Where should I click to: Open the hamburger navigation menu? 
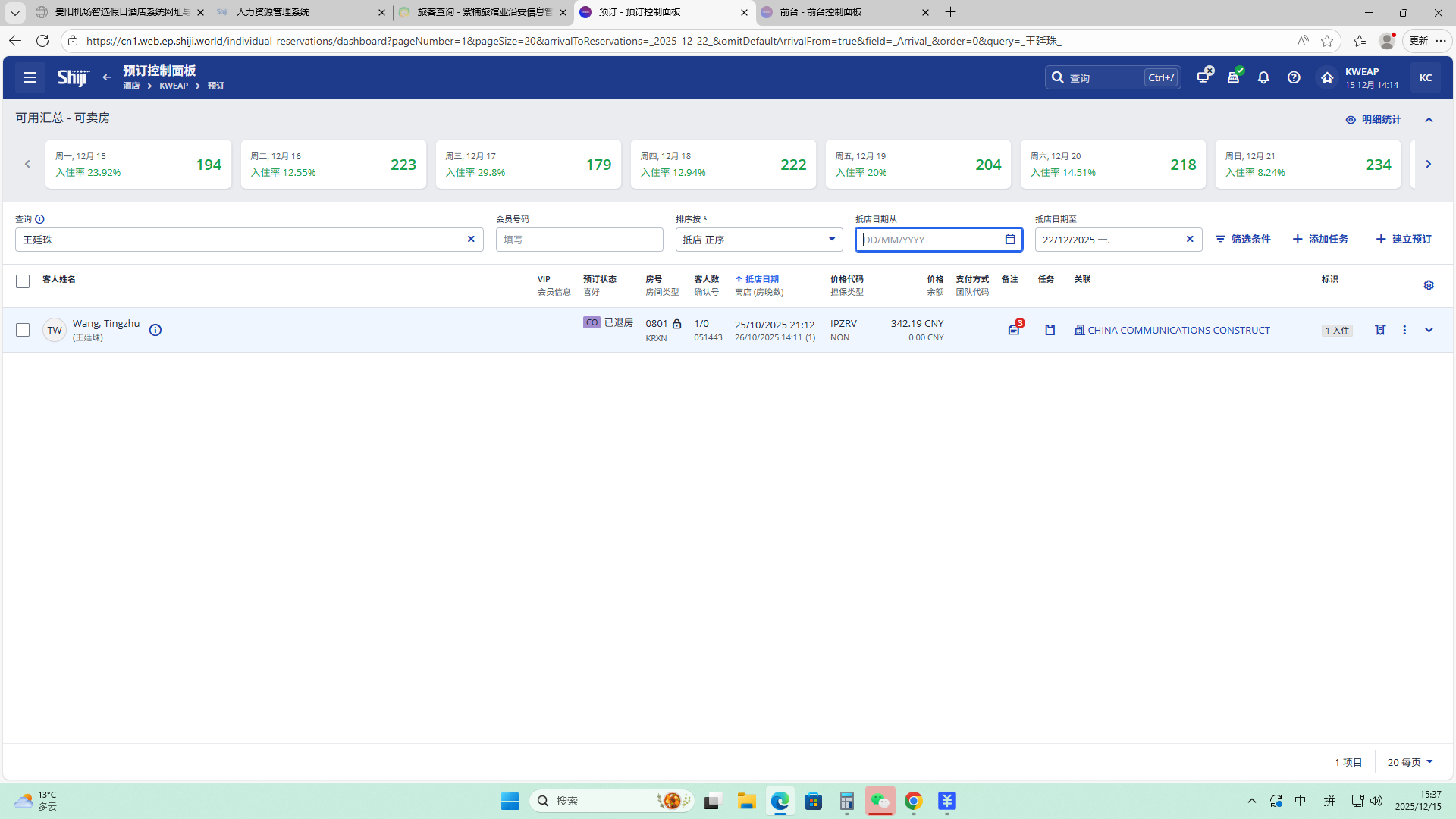point(30,77)
